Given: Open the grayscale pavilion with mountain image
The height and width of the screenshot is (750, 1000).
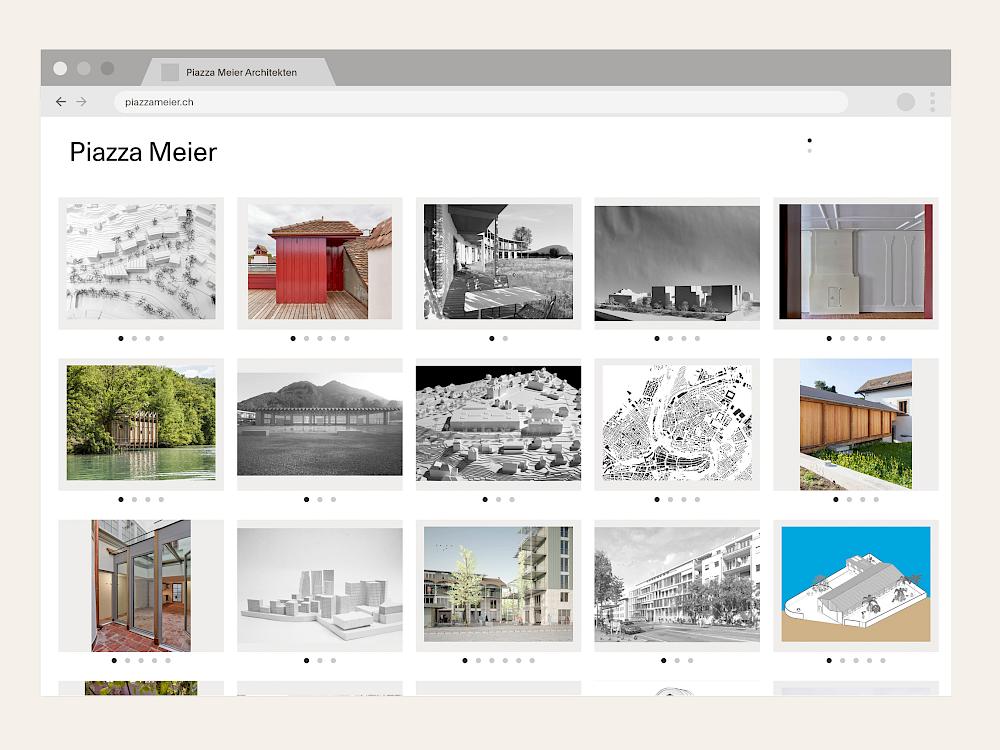Looking at the screenshot, I should pos(320,423).
